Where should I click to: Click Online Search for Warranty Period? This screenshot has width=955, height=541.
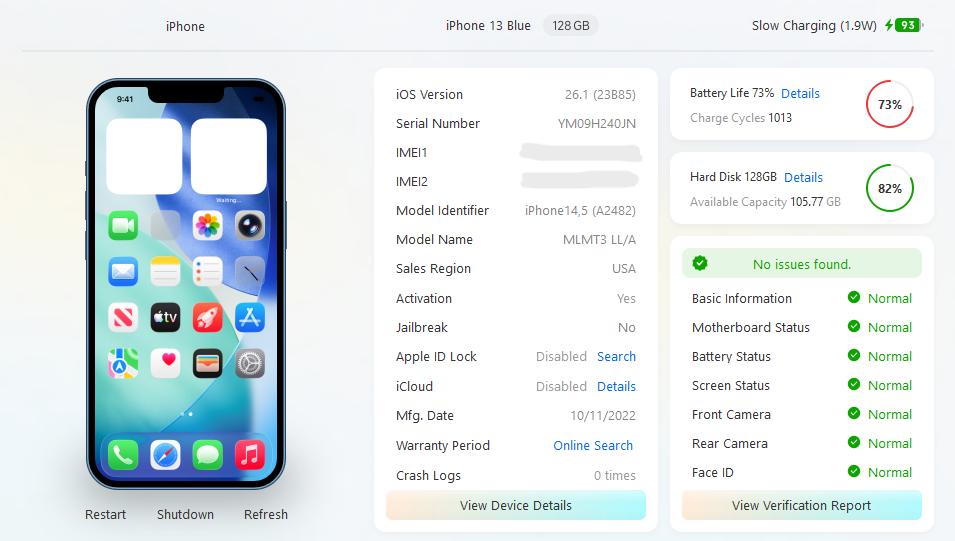tap(593, 445)
